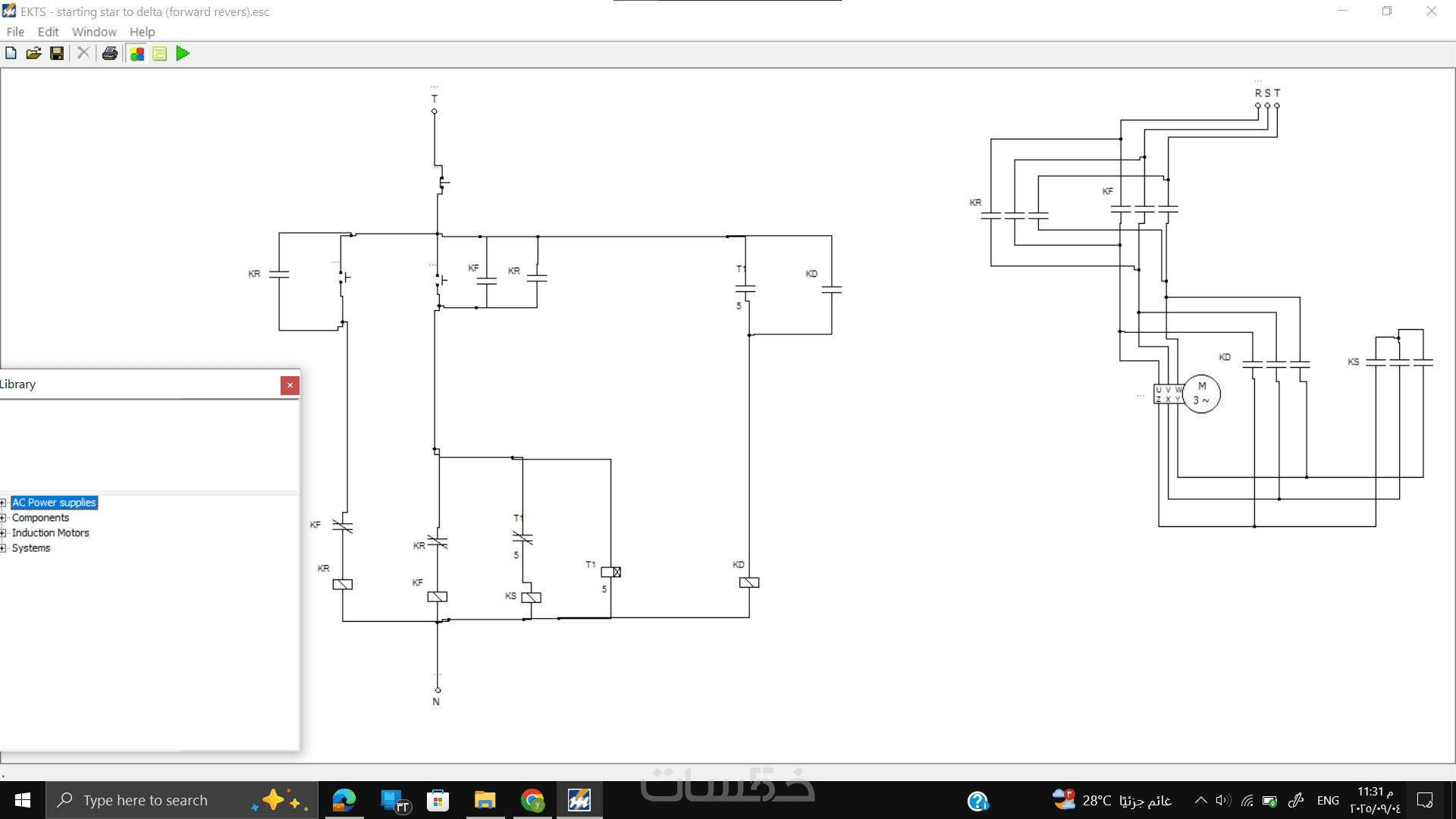Print the diagram with the printer icon
Viewport: 1456px width, 819px height.
tap(110, 53)
